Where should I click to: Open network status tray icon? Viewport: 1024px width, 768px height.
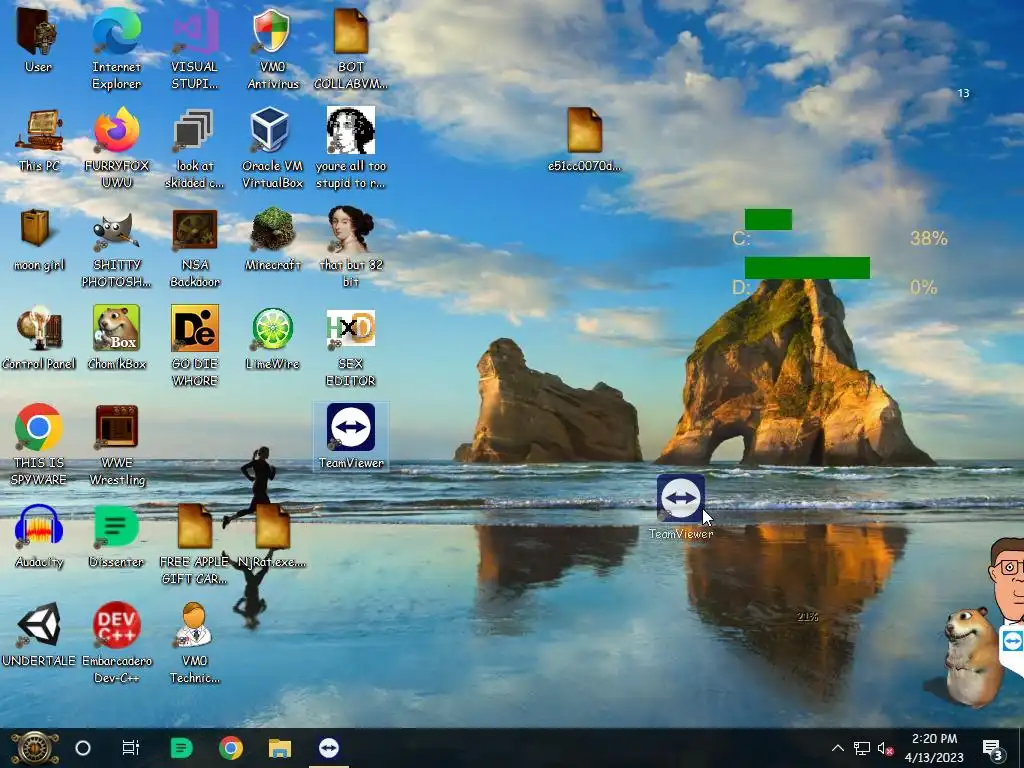tap(862, 748)
